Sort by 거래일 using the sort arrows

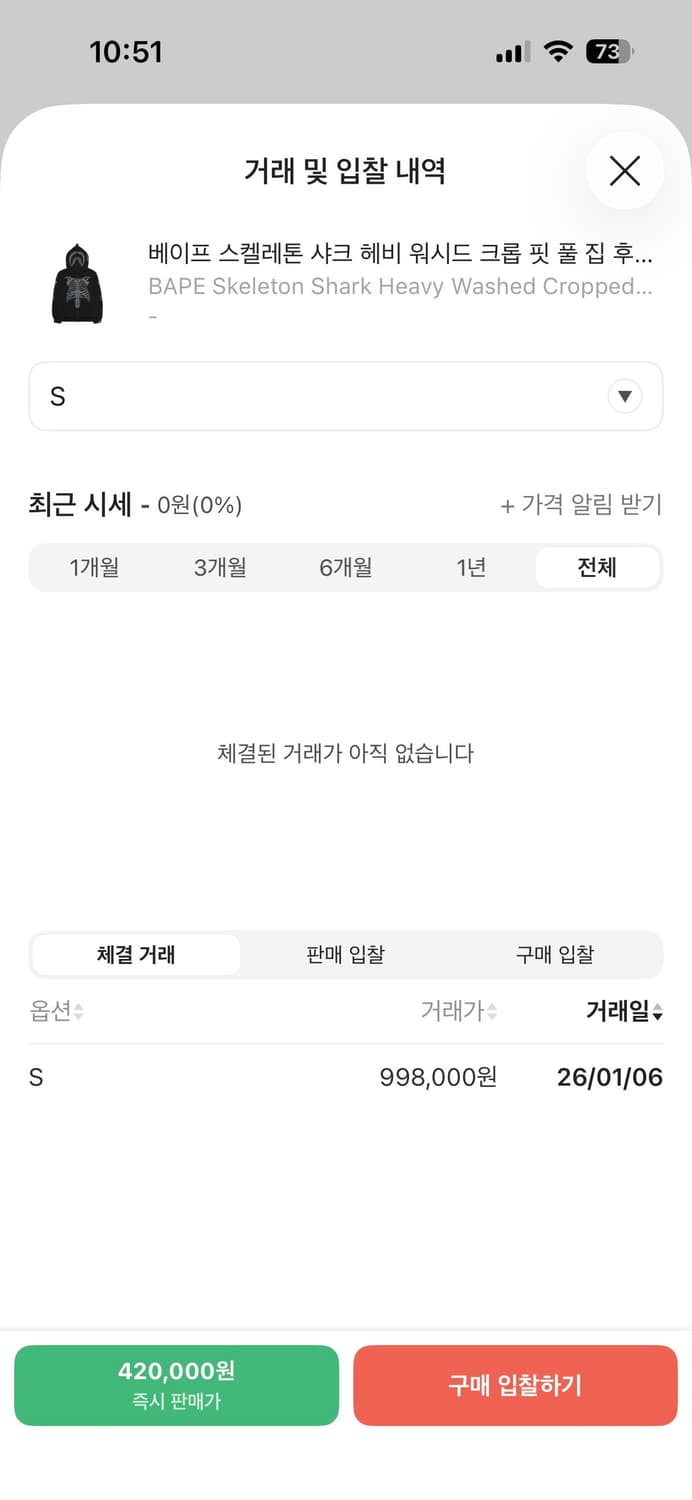[x=656, y=1011]
